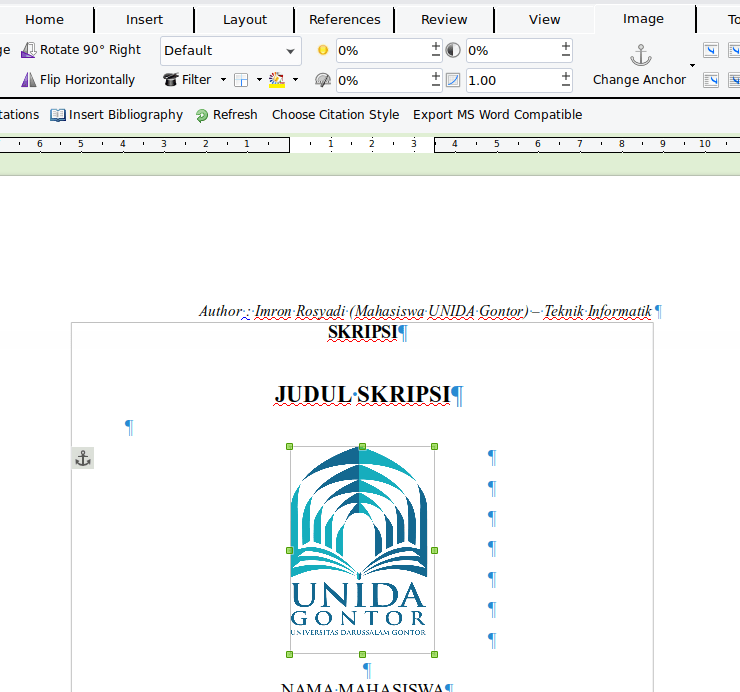
Task: Click the area fill color icon
Action: tap(277, 80)
